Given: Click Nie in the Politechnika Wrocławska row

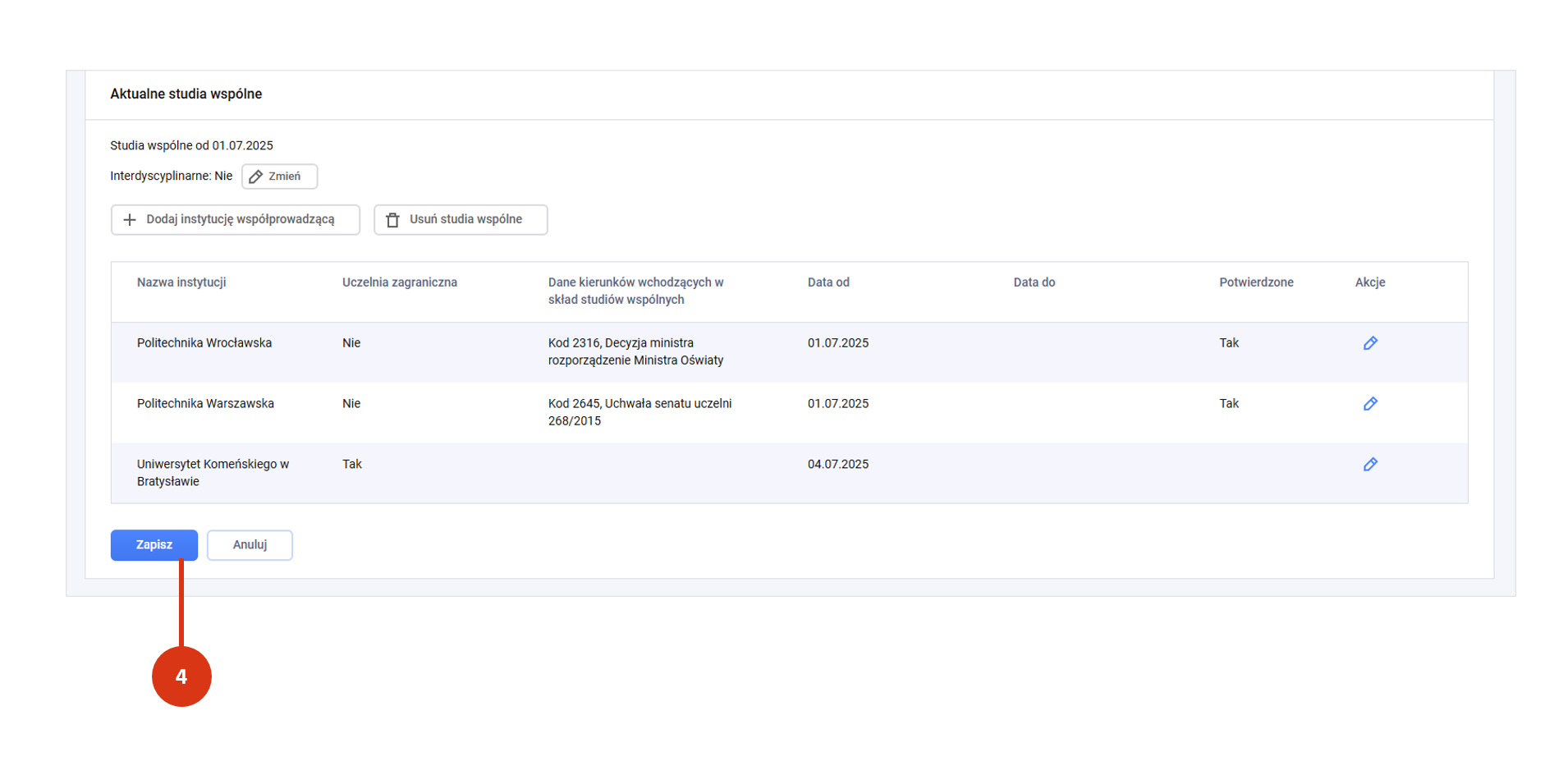Looking at the screenshot, I should [x=351, y=343].
